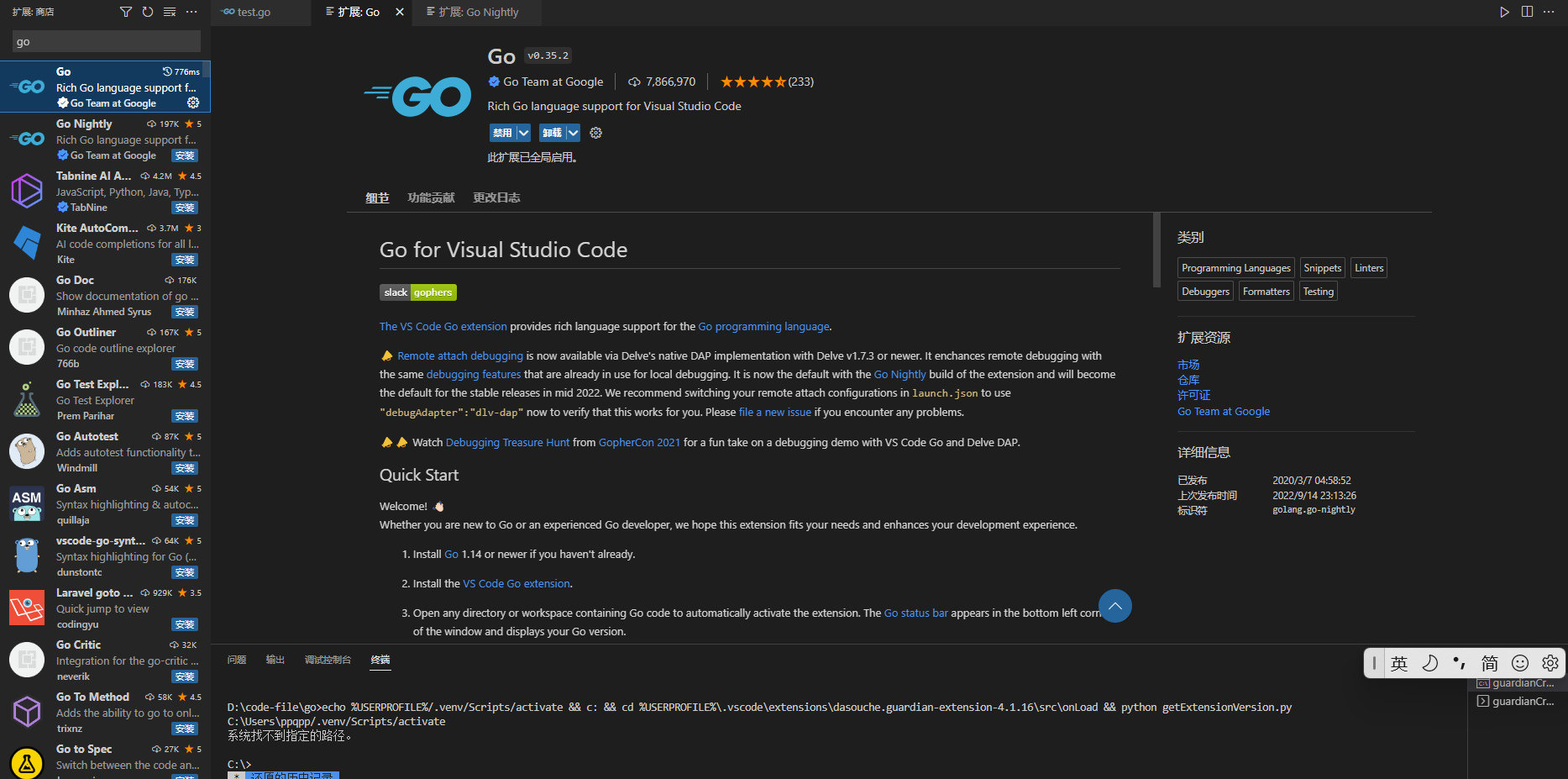Open the 许可证 license link

tap(1193, 395)
